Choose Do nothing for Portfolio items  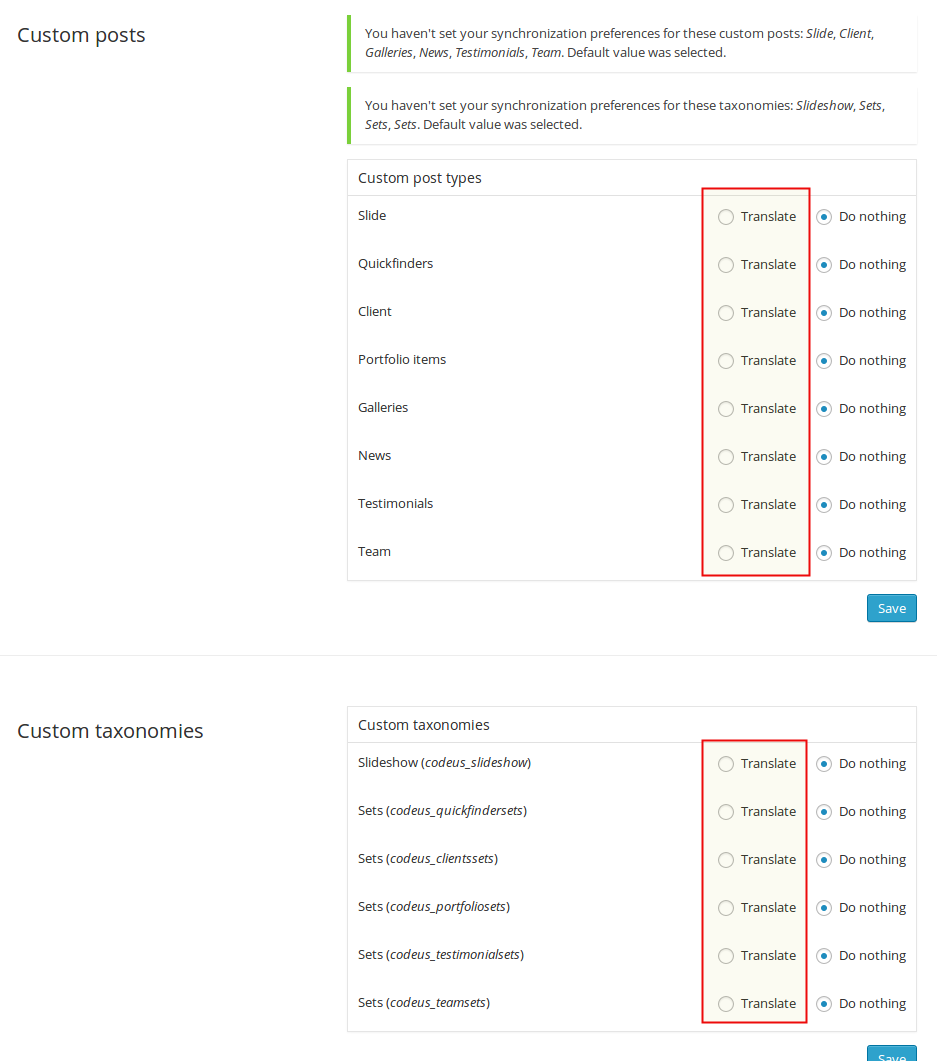pos(823,361)
